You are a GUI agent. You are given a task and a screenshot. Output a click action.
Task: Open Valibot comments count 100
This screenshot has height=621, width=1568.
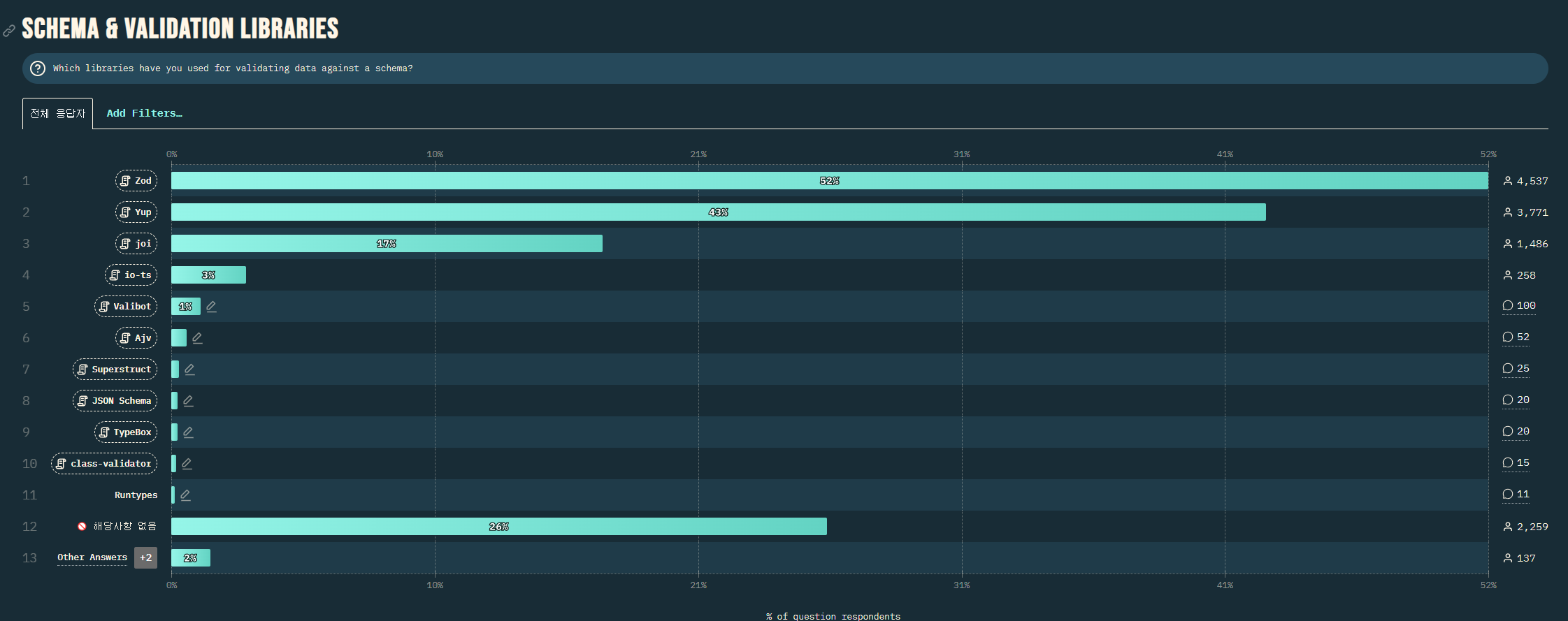pos(1519,306)
